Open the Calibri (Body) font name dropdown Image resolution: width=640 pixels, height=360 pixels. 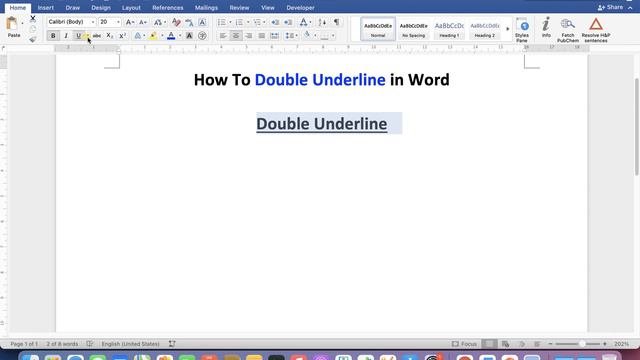[93, 22]
